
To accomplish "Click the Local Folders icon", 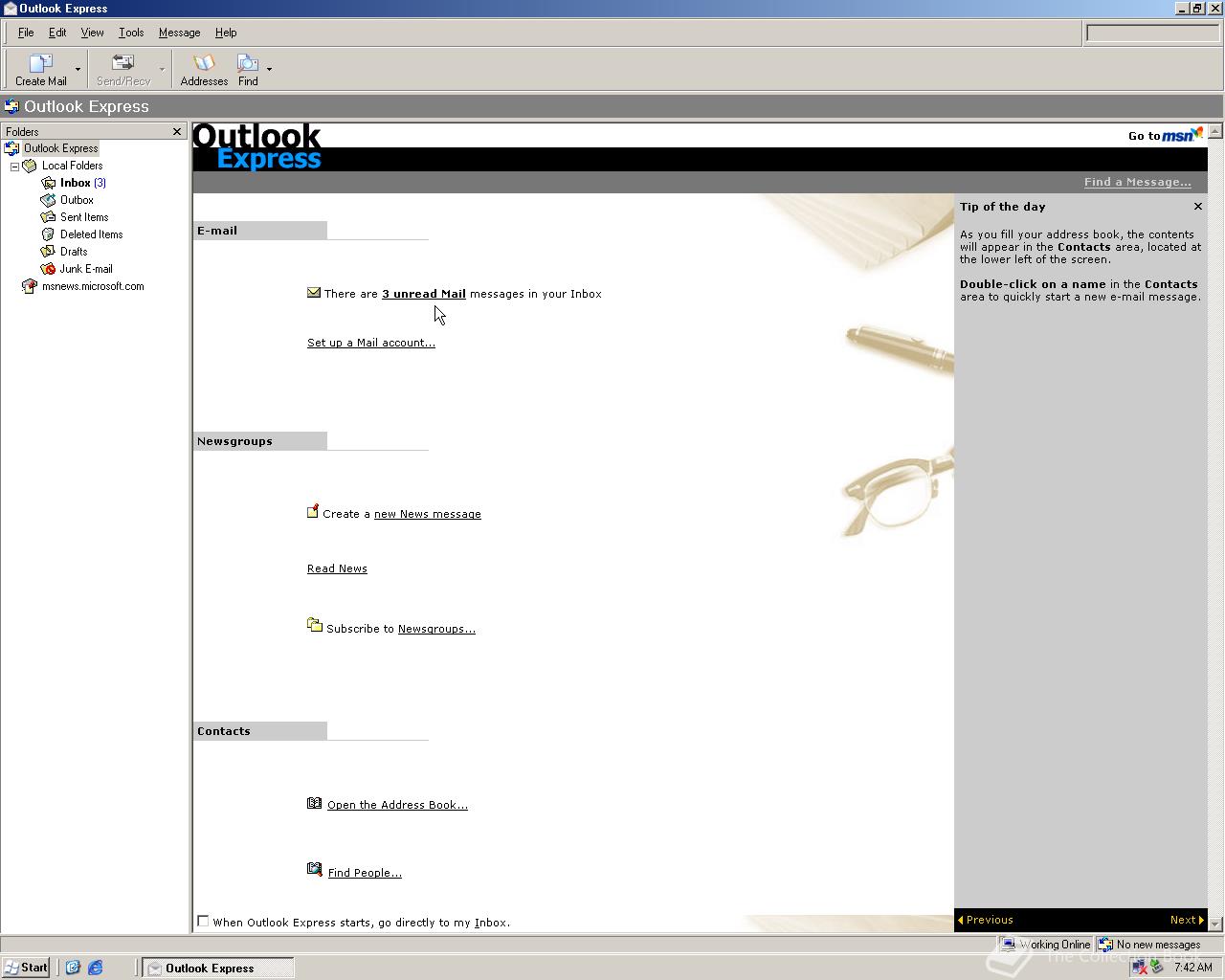I will [30, 166].
